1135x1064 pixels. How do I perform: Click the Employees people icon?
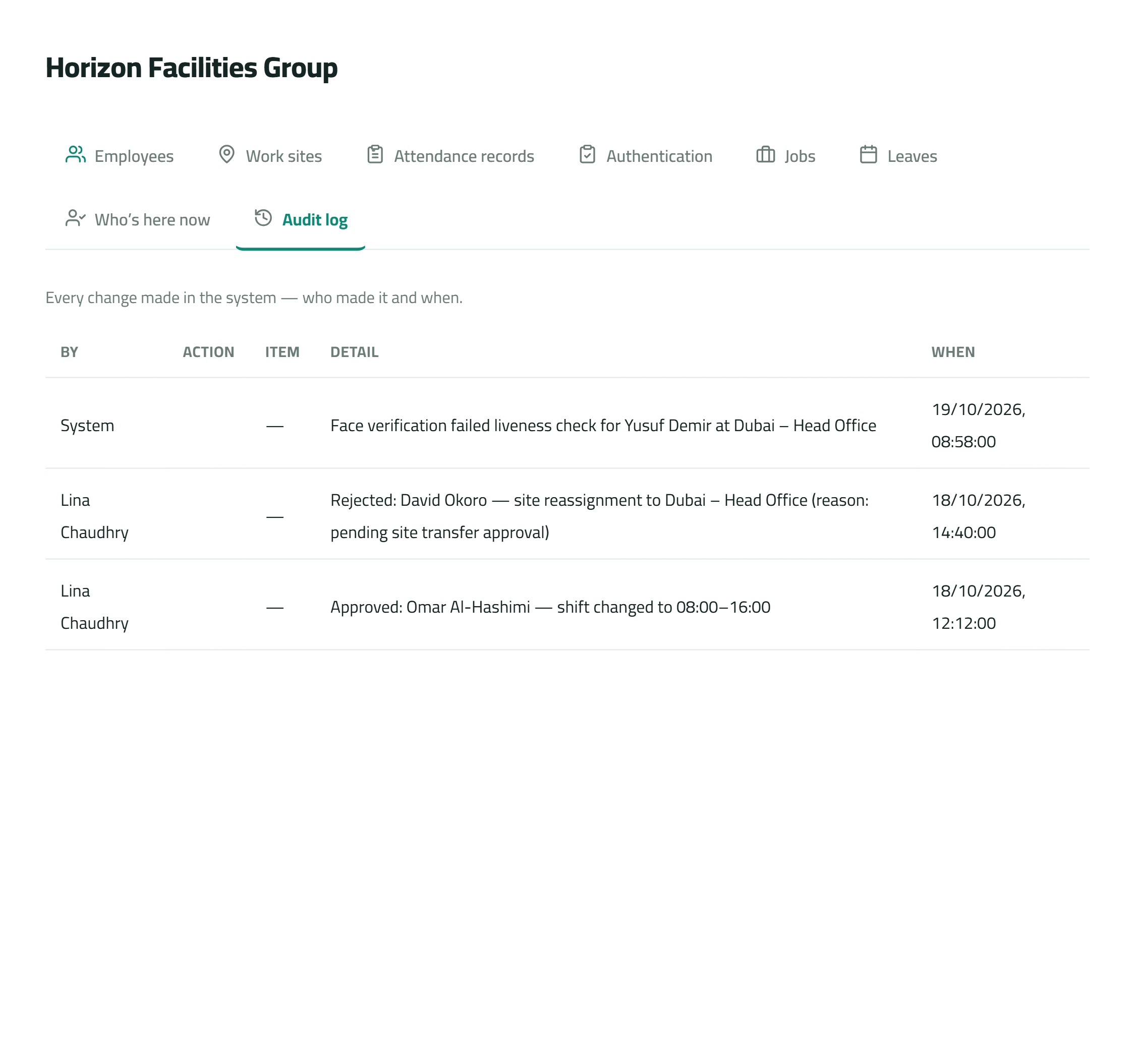click(75, 155)
